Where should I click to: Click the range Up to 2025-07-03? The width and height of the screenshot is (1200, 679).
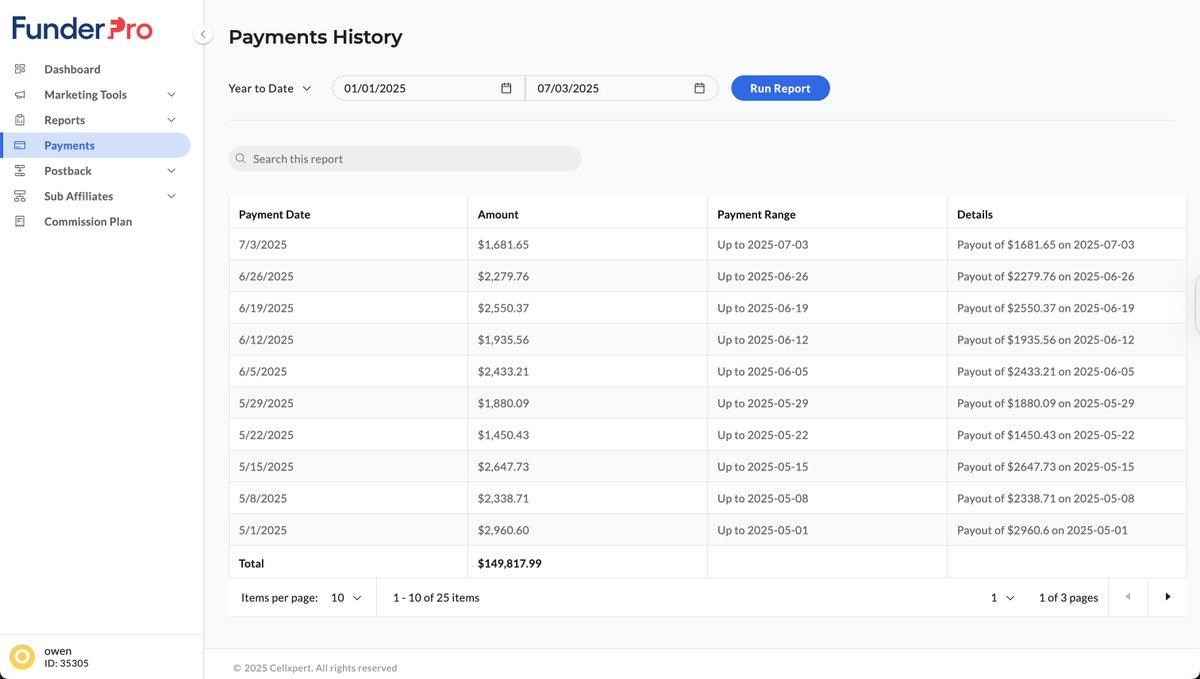pyautogui.click(x=763, y=244)
